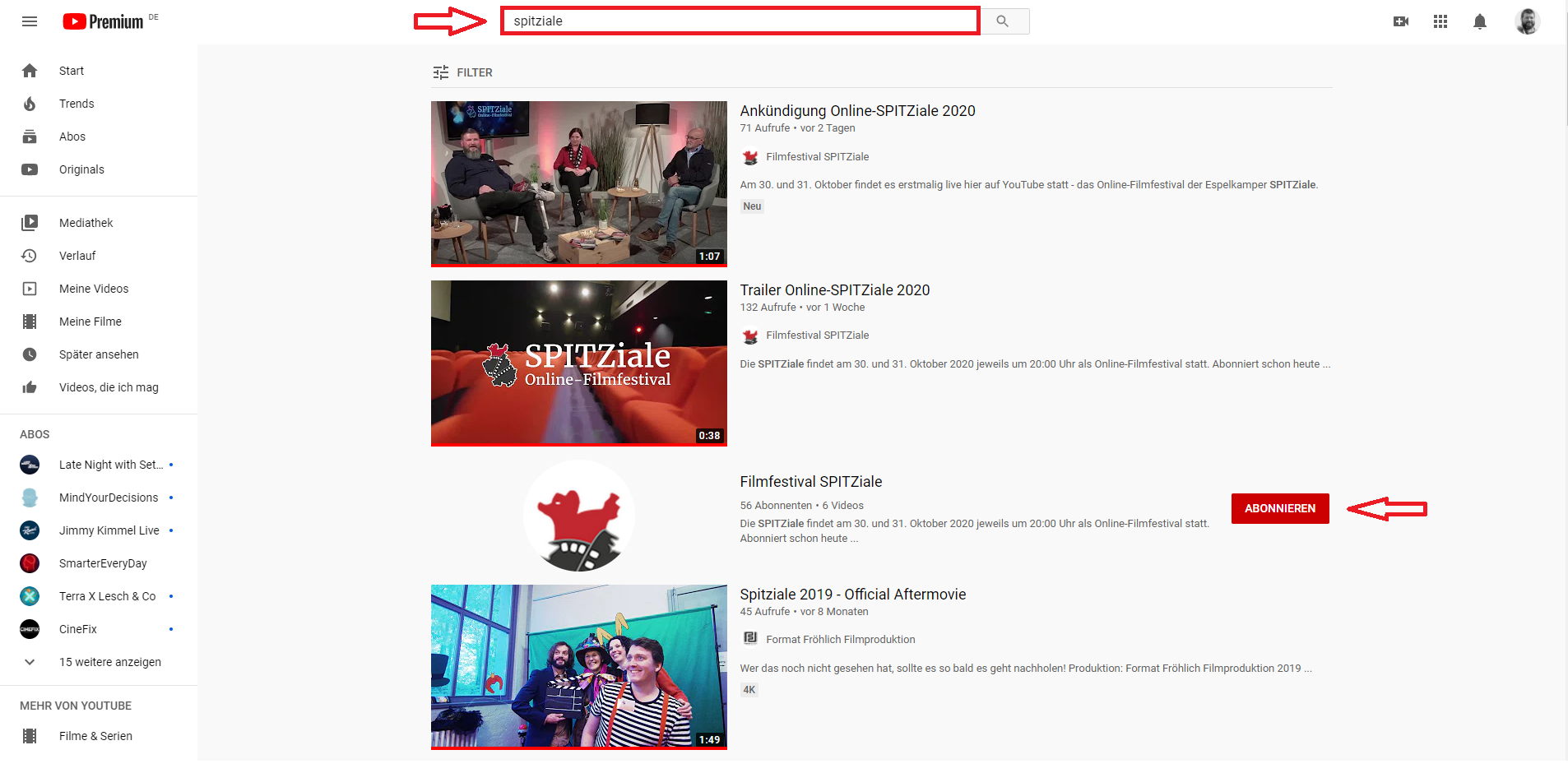
Task: Click into the search field containing spitziale
Action: pyautogui.click(x=740, y=21)
